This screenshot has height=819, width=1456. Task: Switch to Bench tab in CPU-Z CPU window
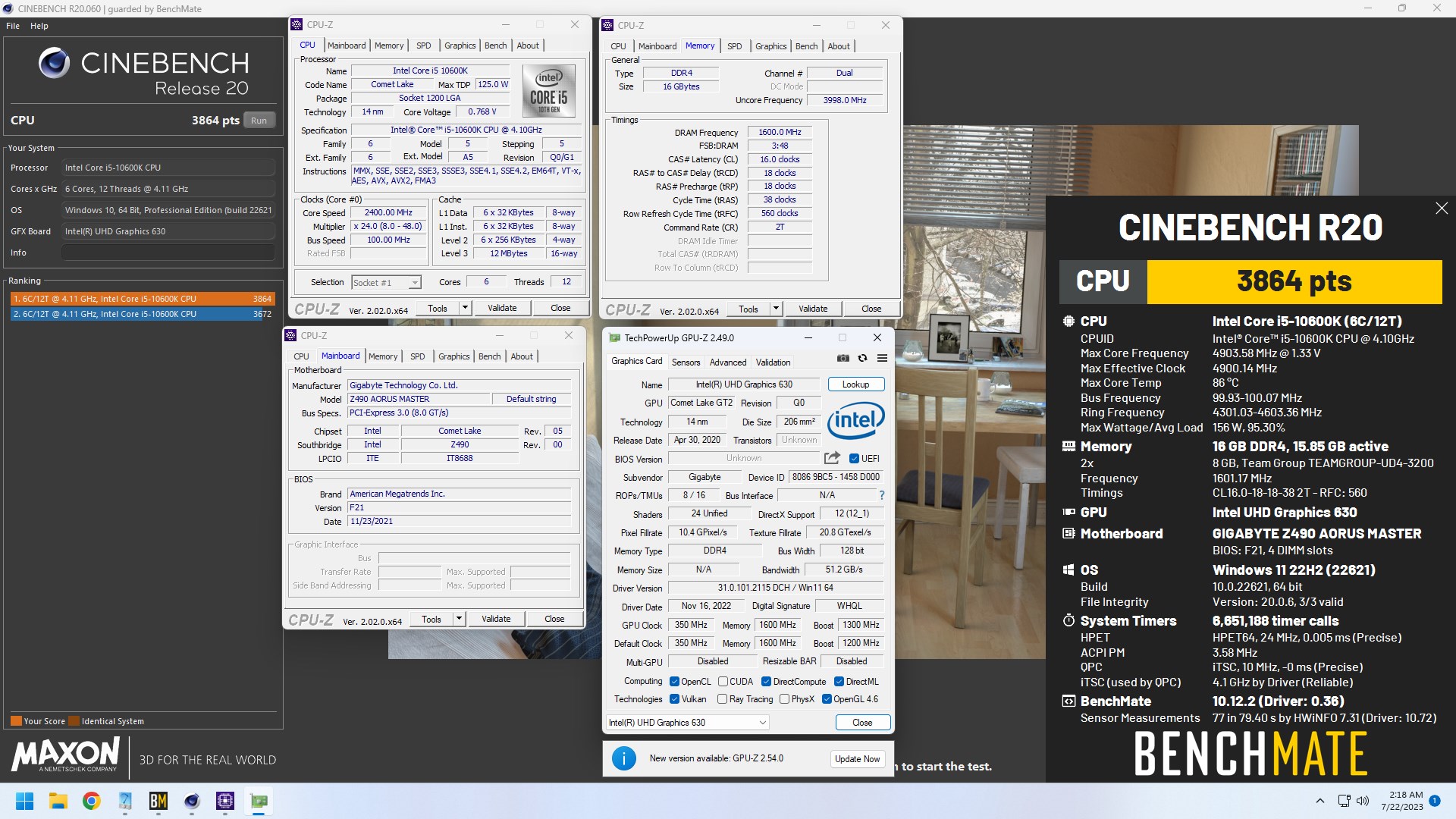click(495, 45)
